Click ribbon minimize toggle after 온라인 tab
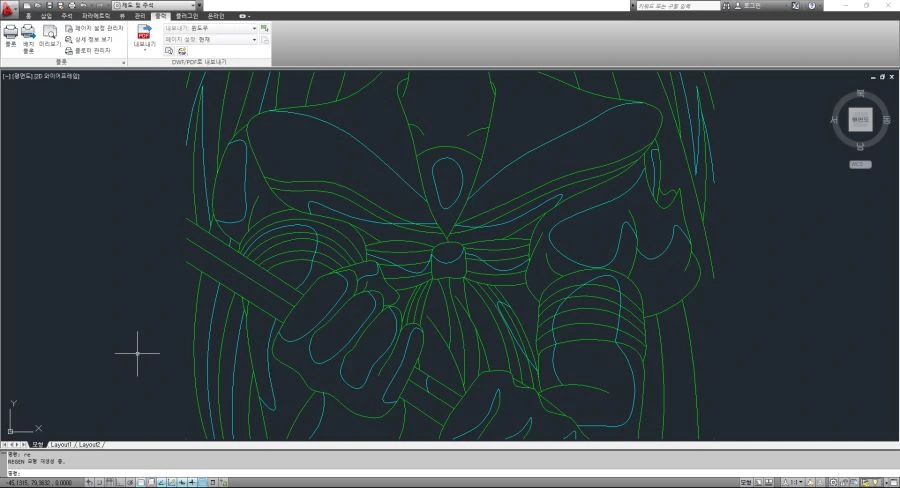Screen dimensions: 900x488 point(244,16)
